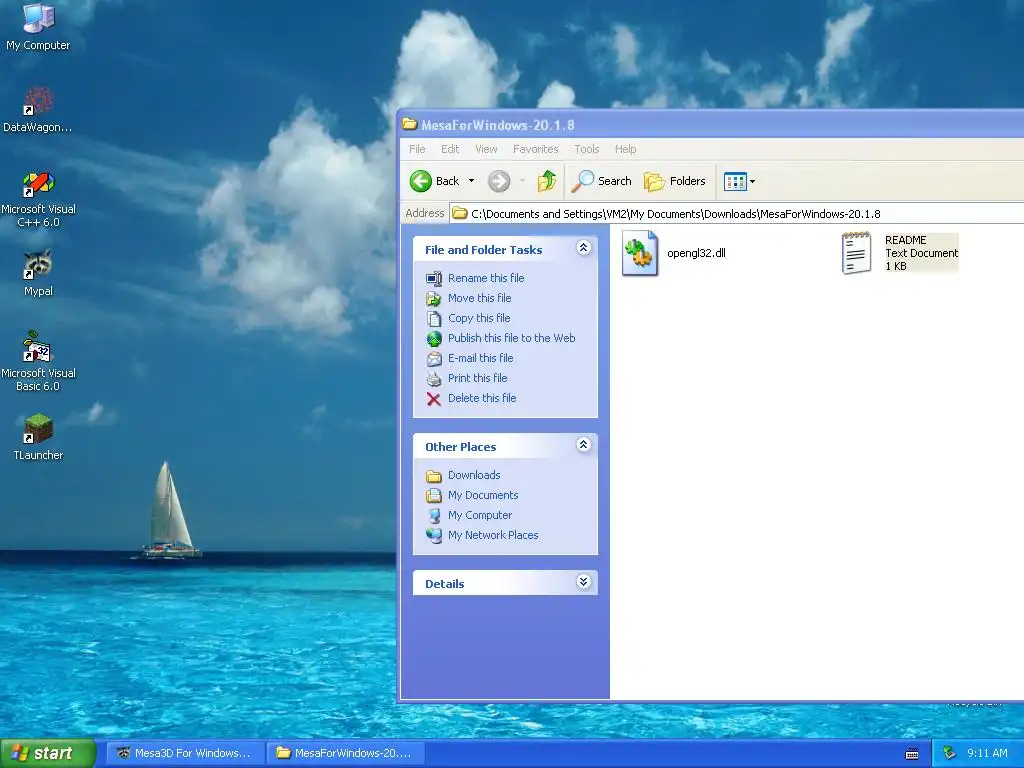
Task: Toggle the Folders pane button
Action: pos(675,181)
